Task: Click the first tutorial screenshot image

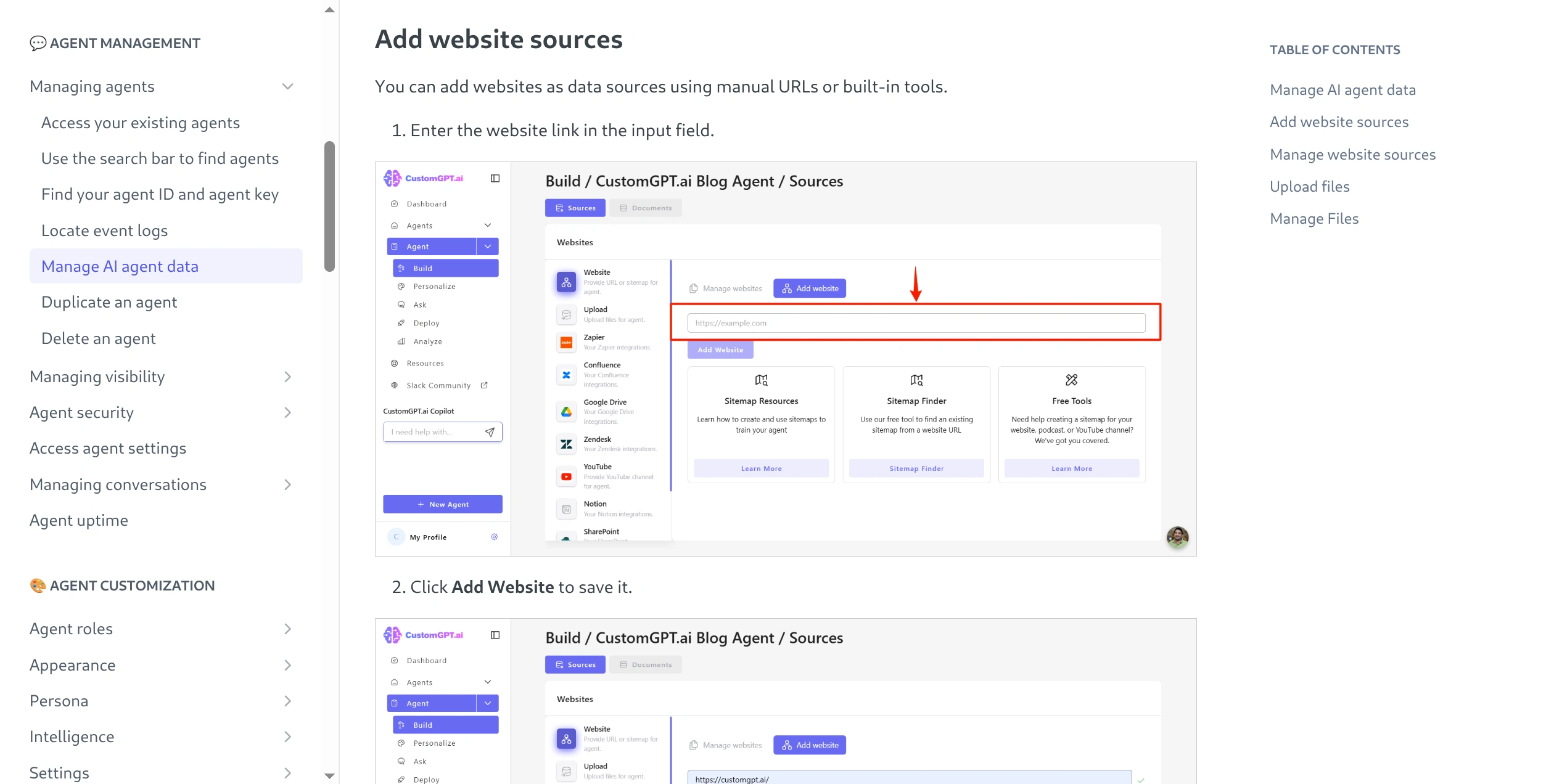Action: [786, 359]
